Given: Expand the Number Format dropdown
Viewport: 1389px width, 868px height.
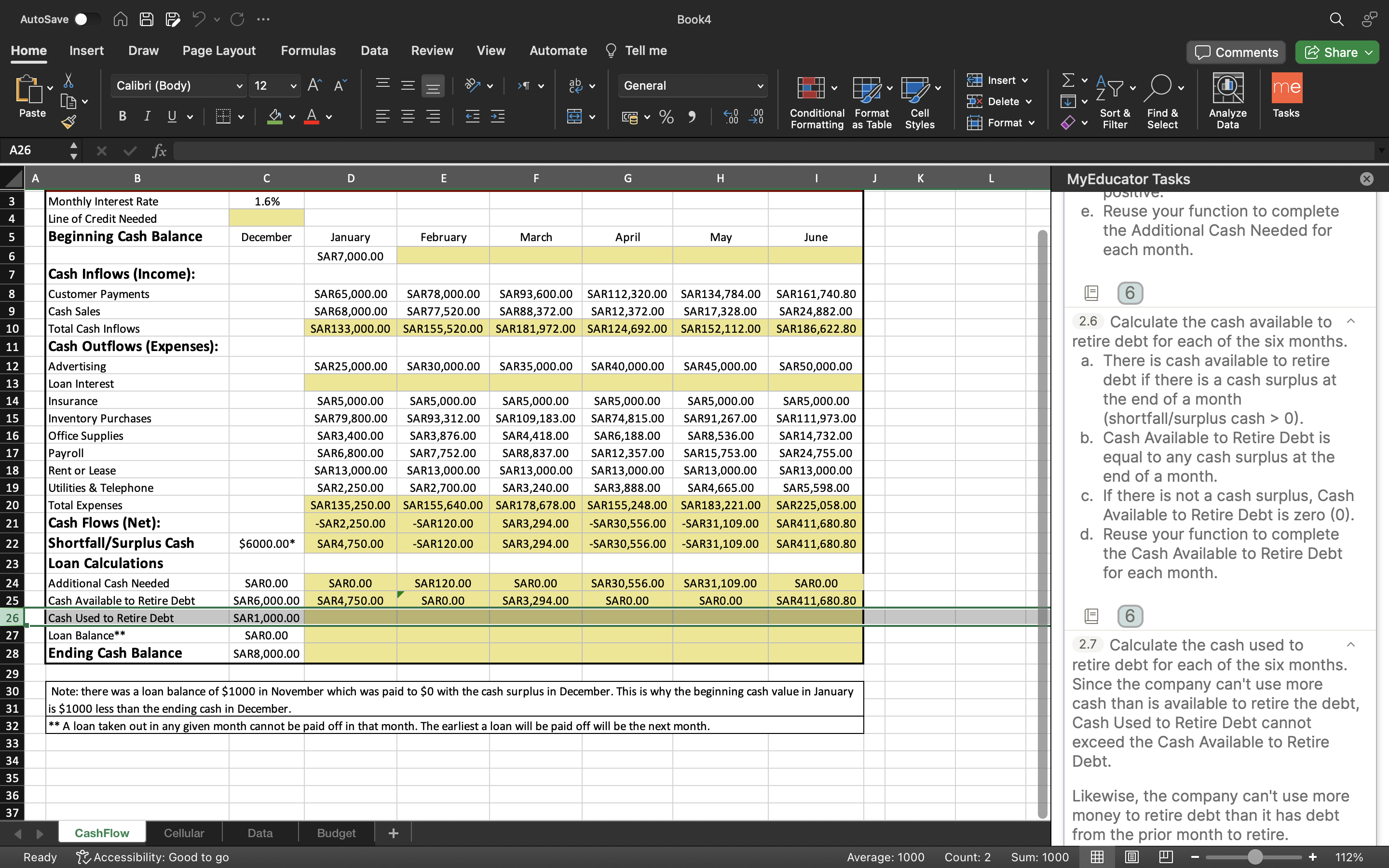Looking at the screenshot, I should click(x=761, y=85).
